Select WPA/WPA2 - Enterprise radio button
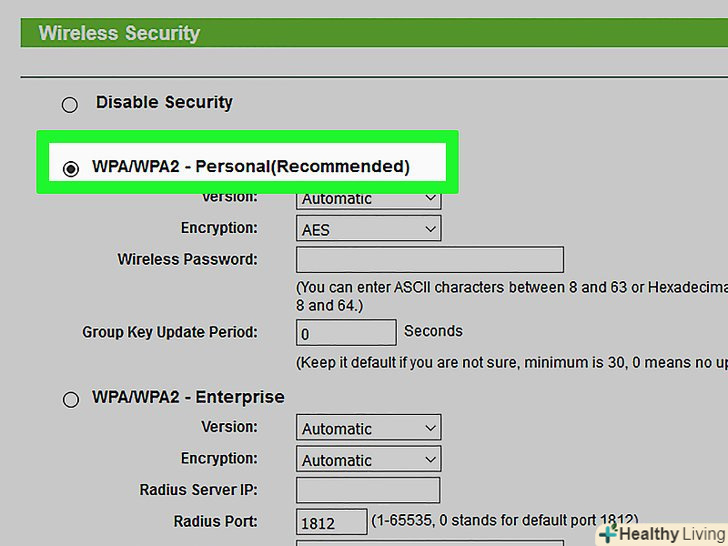 coord(70,400)
